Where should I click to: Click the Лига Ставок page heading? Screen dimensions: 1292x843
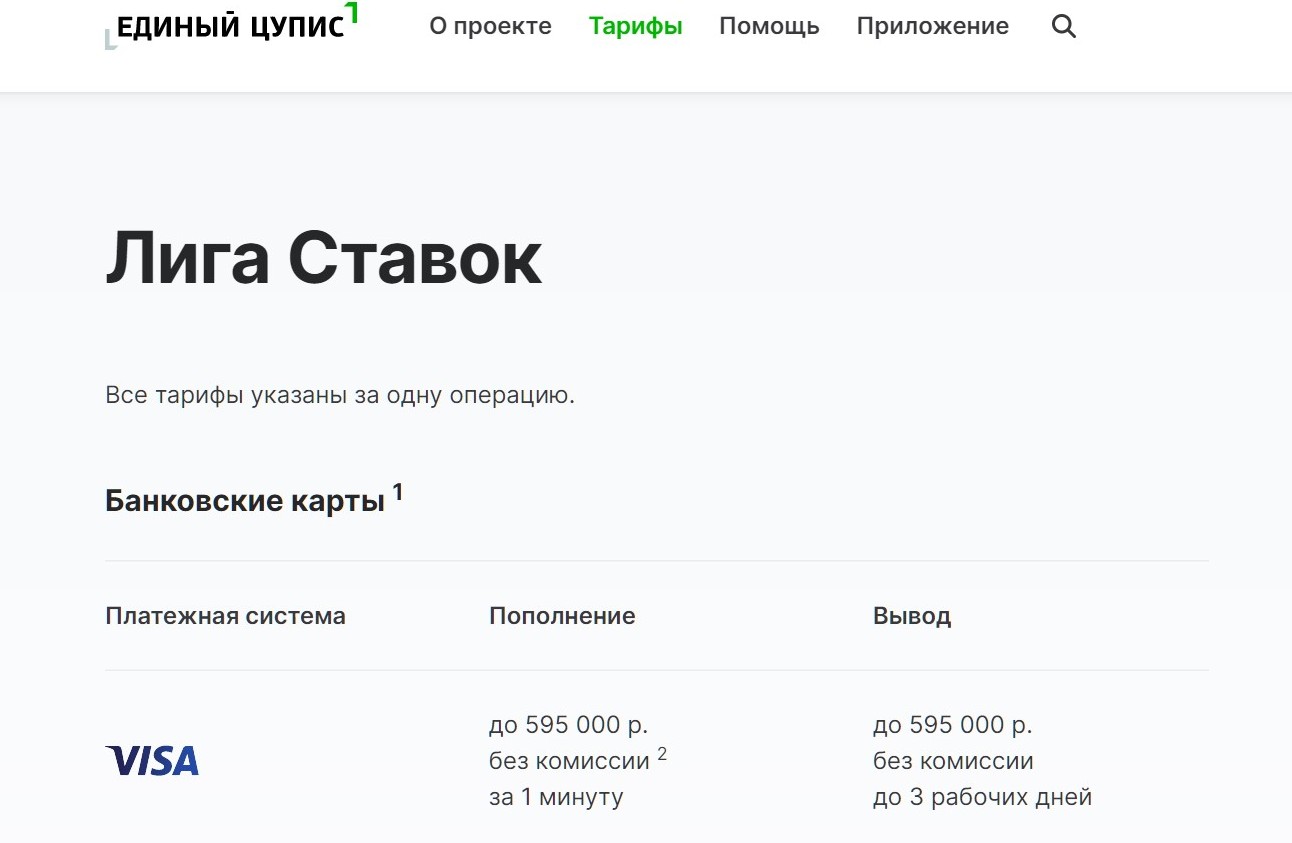click(323, 258)
